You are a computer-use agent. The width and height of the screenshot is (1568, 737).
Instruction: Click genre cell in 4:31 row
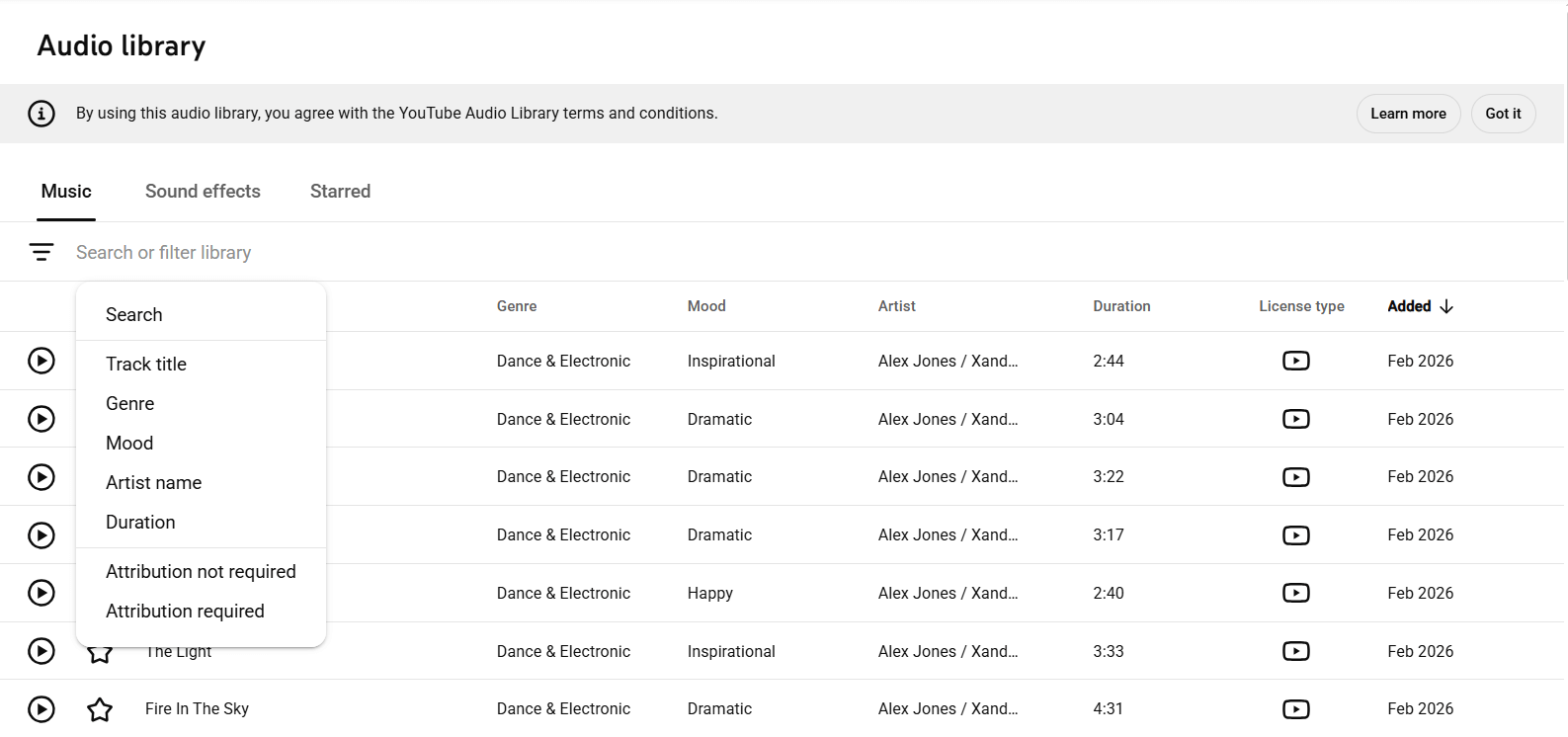(563, 709)
